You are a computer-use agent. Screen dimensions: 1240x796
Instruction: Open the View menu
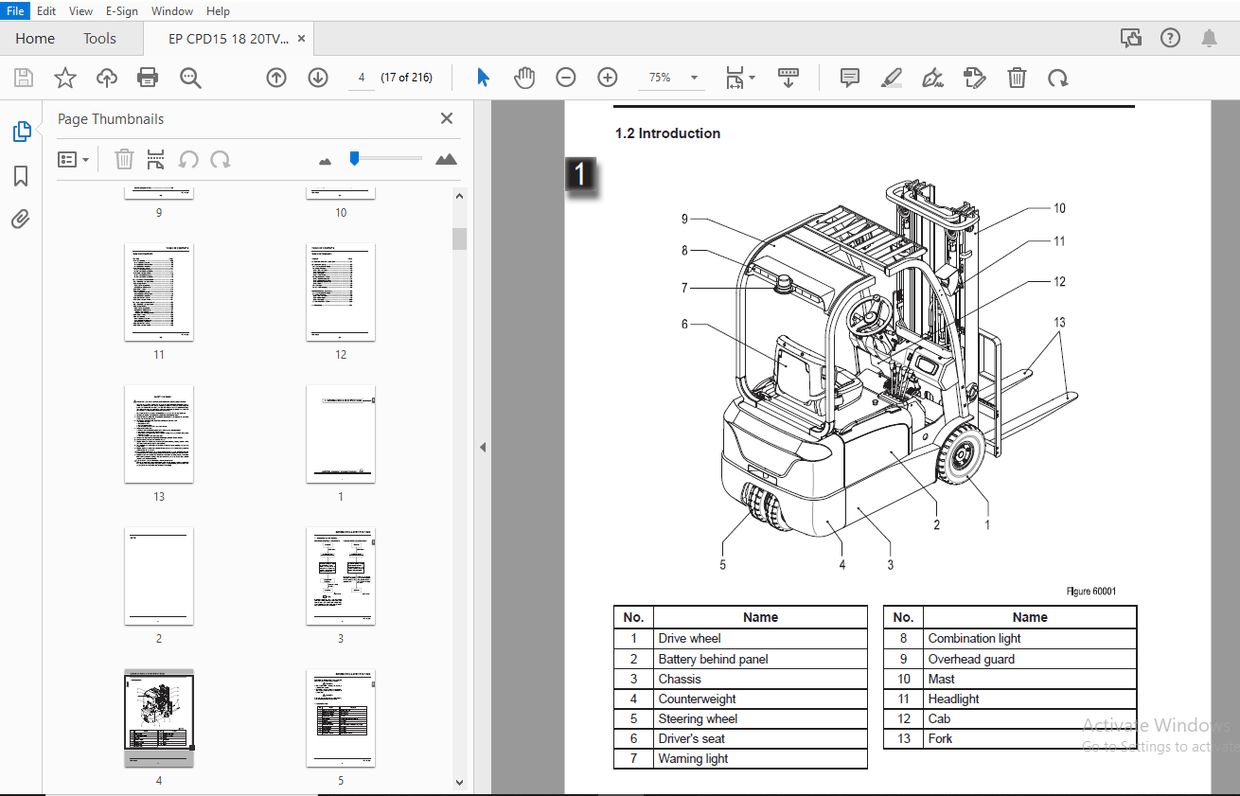[81, 11]
